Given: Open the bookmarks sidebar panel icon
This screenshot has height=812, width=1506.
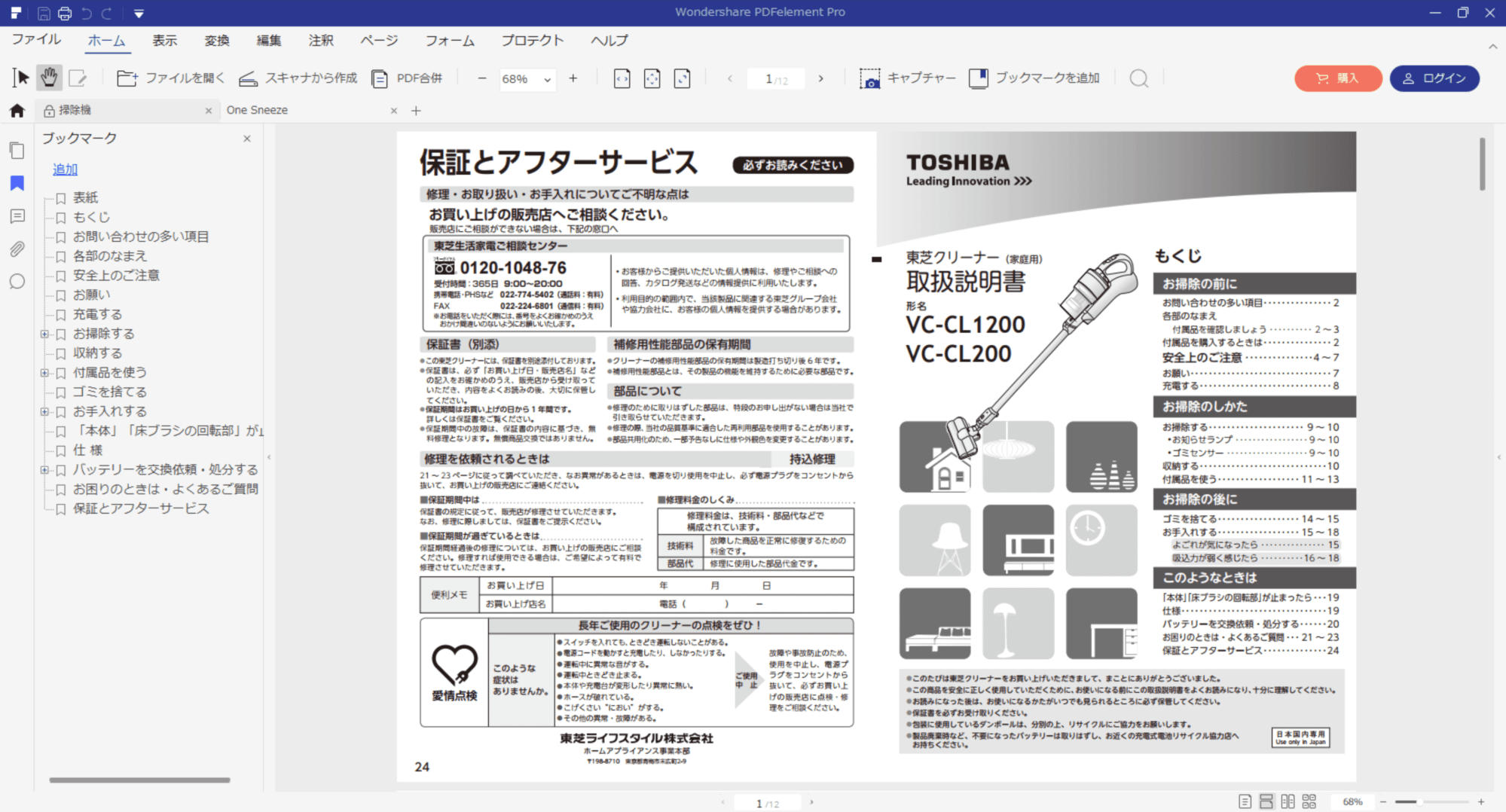Looking at the screenshot, I should pyautogui.click(x=17, y=183).
